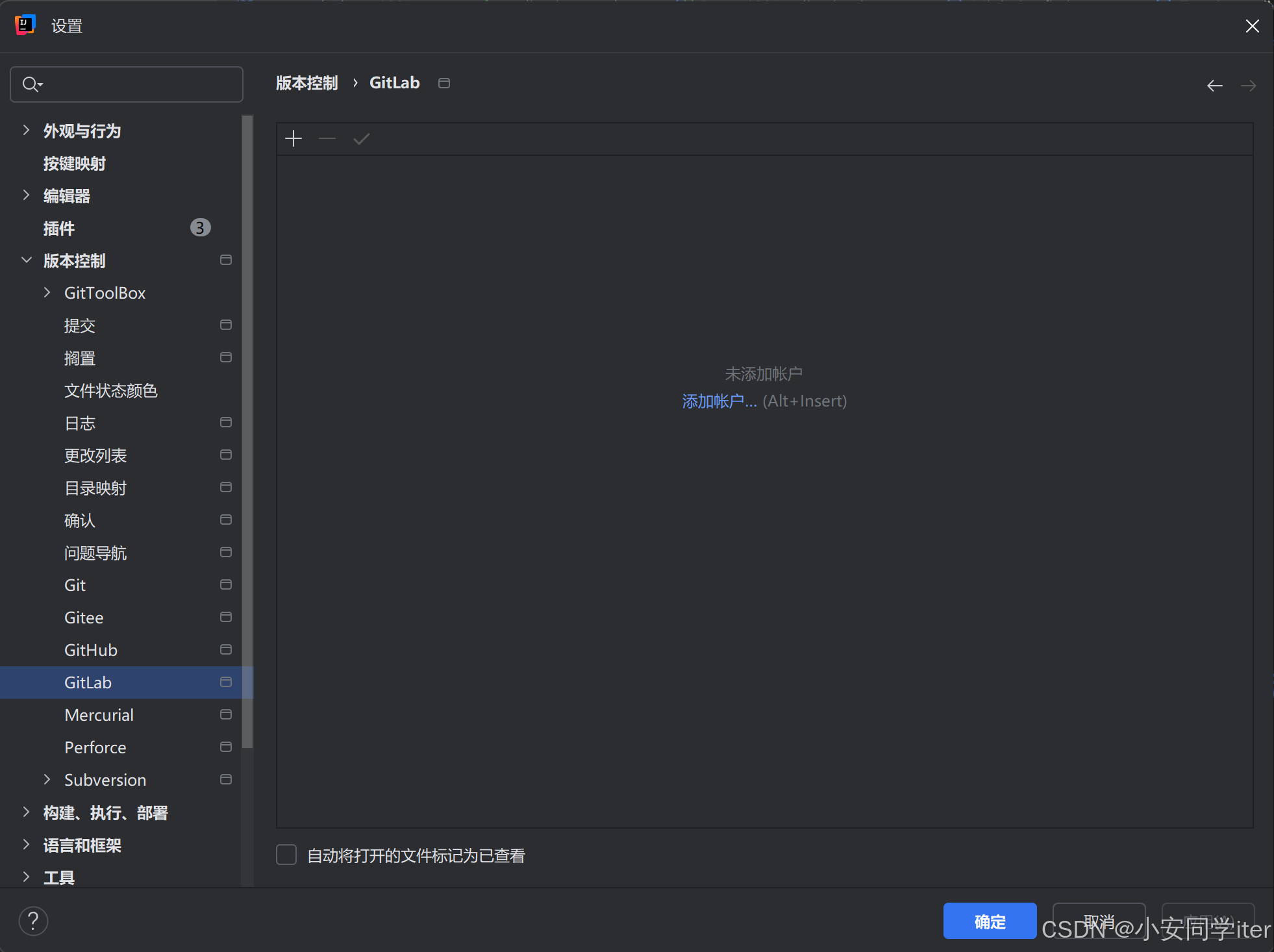The image size is (1274, 952).
Task: Expand the 外观与行为 section
Action: [x=27, y=131]
